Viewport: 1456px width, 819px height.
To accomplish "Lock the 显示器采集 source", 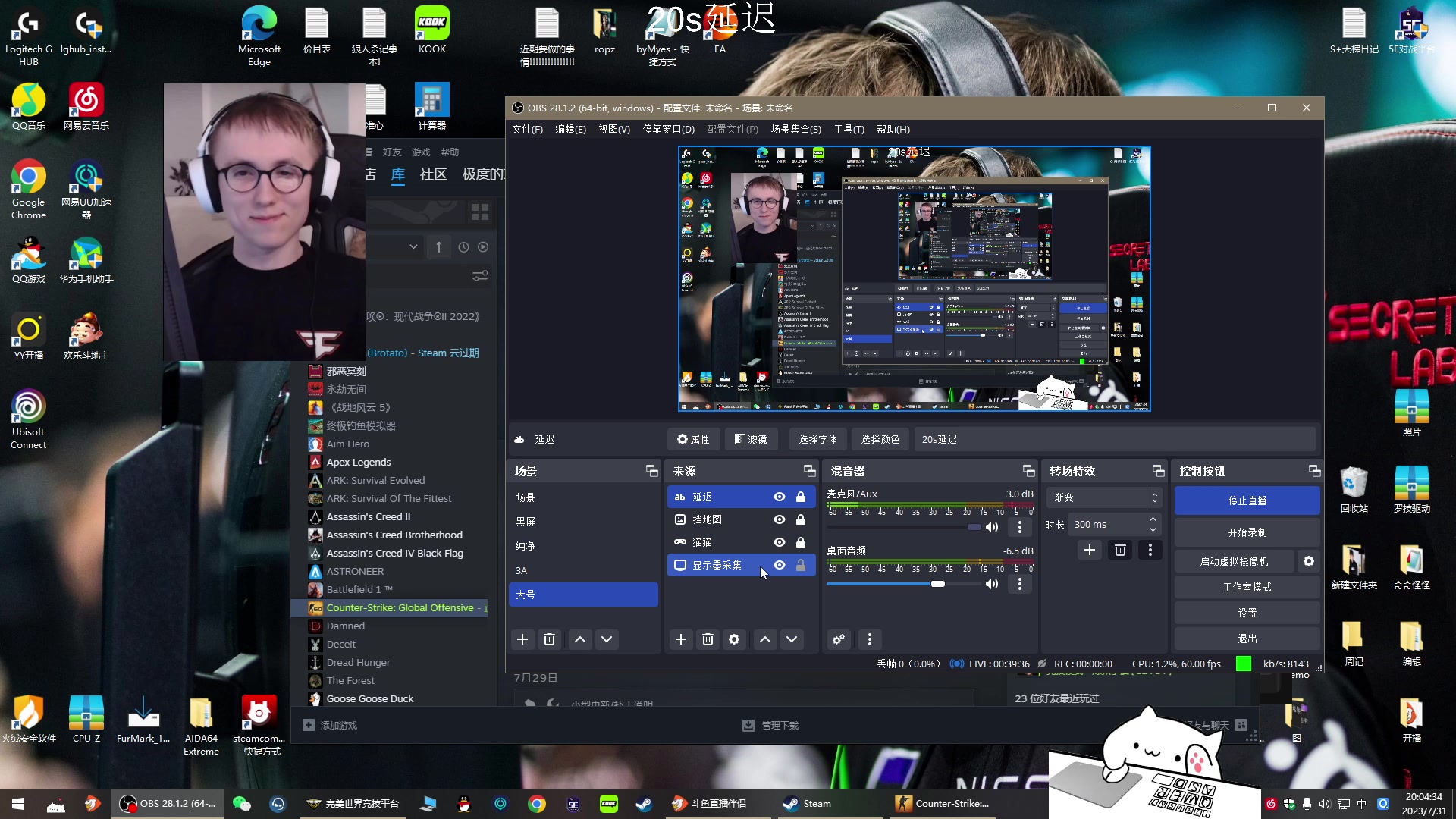I will 801,565.
